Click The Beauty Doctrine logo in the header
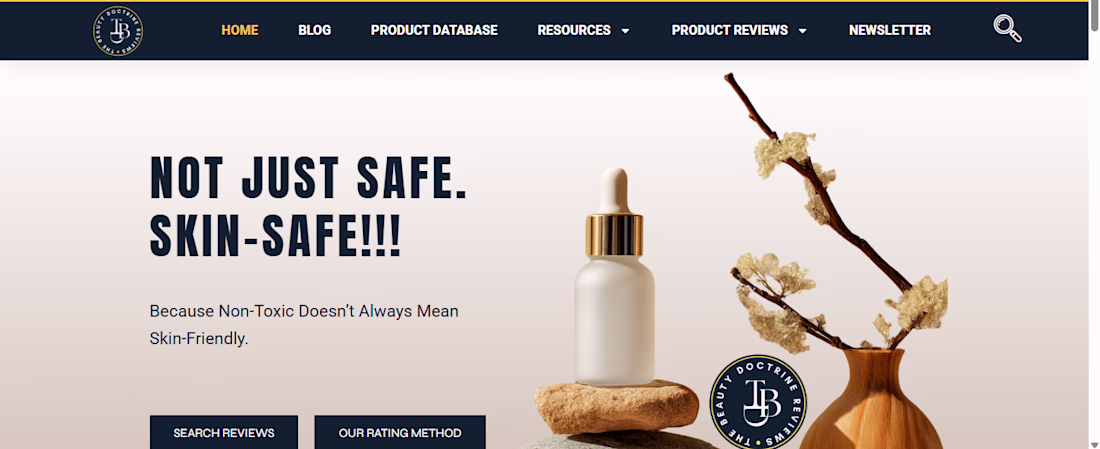 pos(119,31)
